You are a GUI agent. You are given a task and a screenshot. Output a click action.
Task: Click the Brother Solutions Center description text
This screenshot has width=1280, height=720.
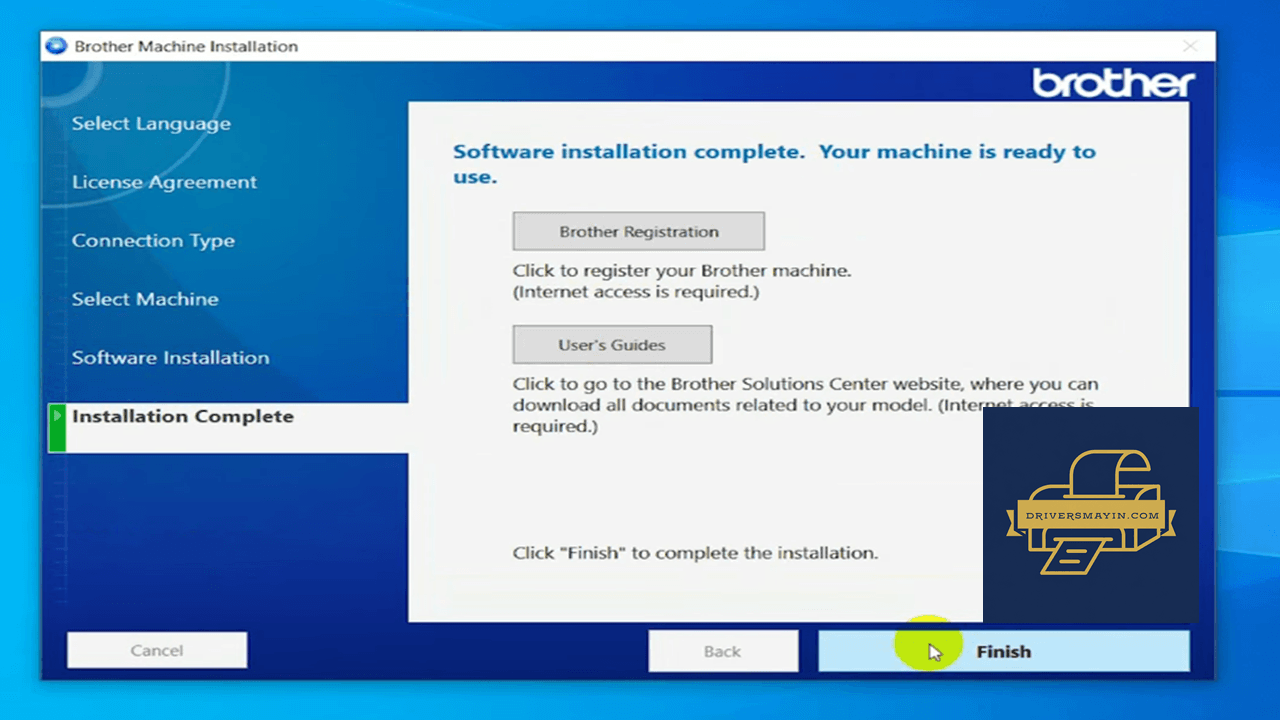click(x=805, y=405)
